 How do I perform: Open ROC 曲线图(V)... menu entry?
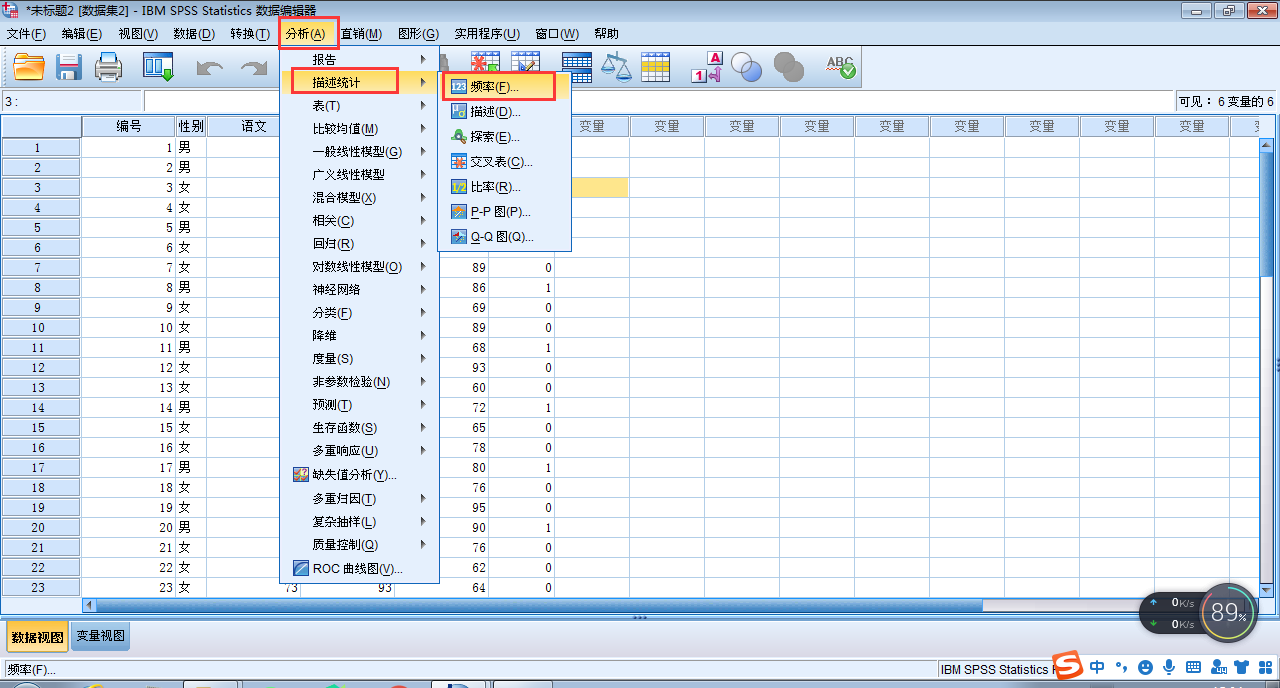click(360, 568)
